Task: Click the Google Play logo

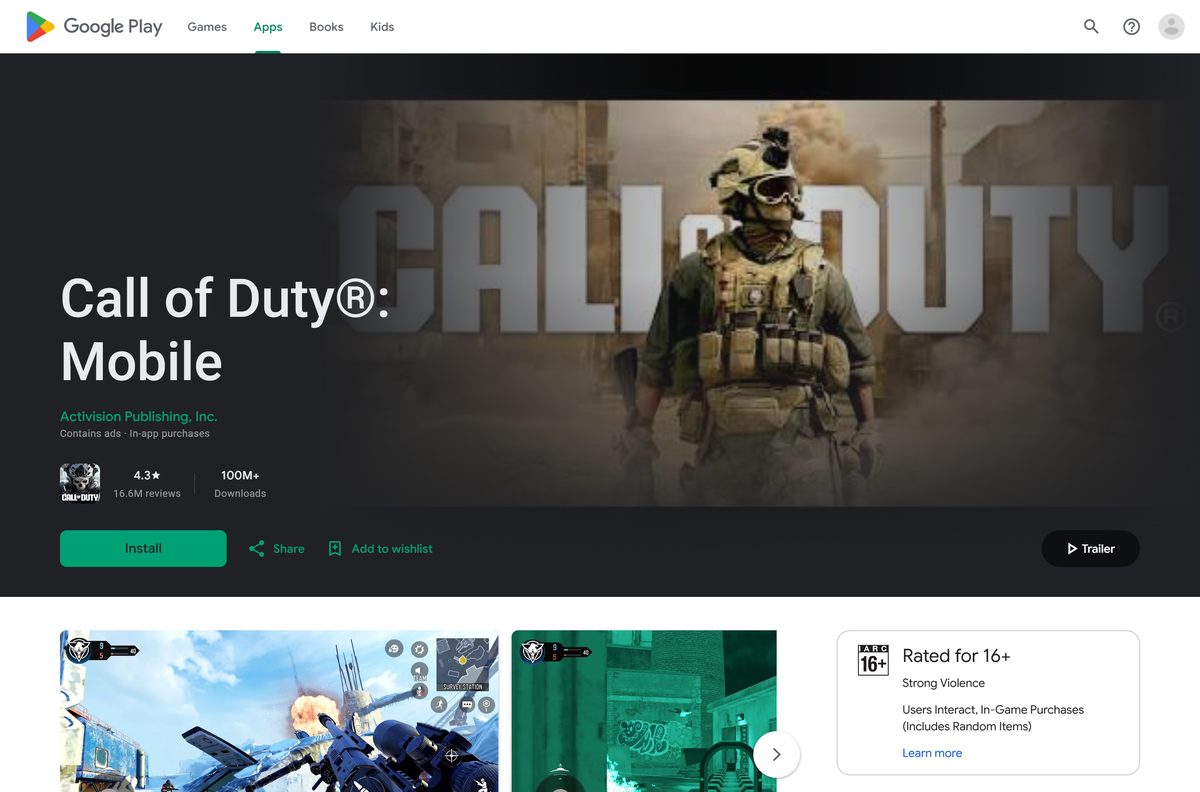Action: [x=94, y=27]
